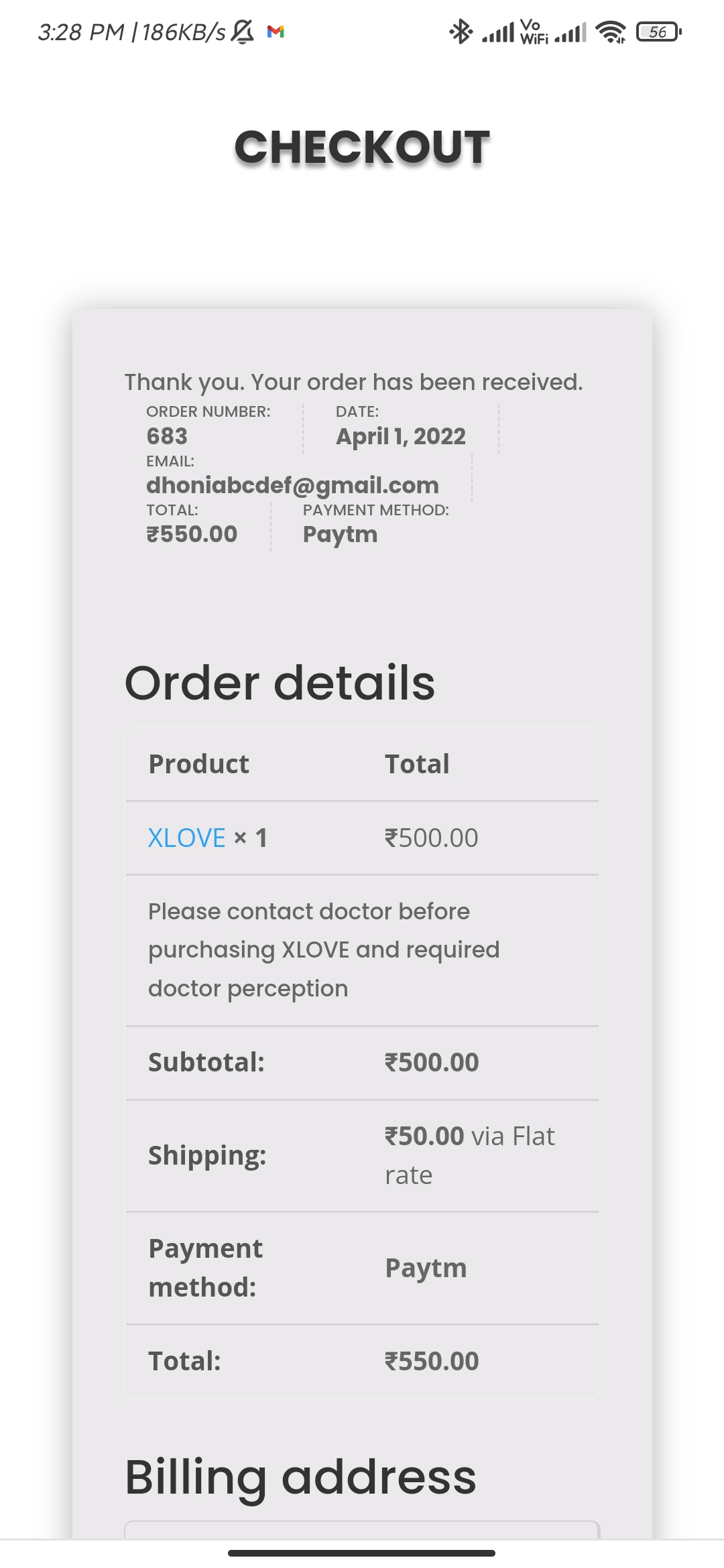This screenshot has width=724, height=1568.
Task: Click the Order details heading
Action: point(280,683)
